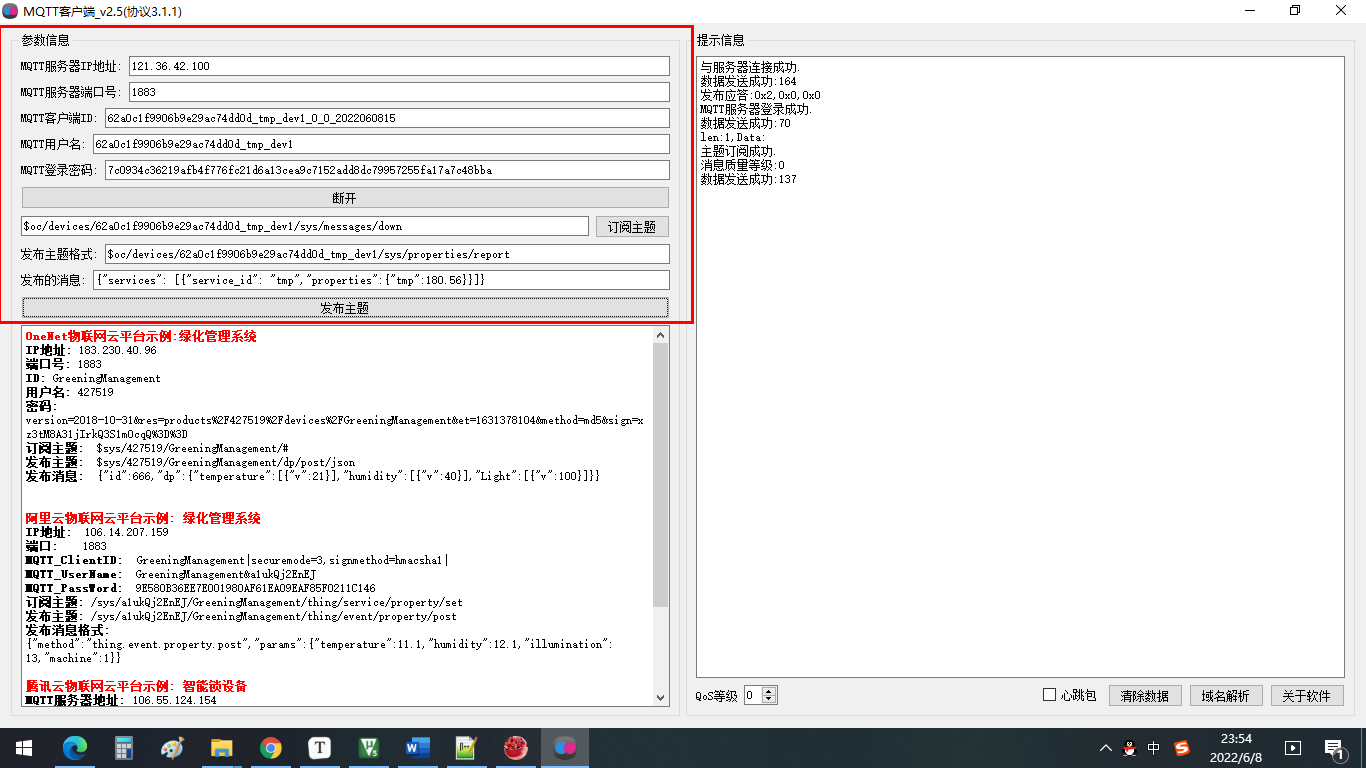This screenshot has width=1366, height=768.
Task: Click the examples panel scrollbar down arrow
Action: pyautogui.click(x=660, y=698)
